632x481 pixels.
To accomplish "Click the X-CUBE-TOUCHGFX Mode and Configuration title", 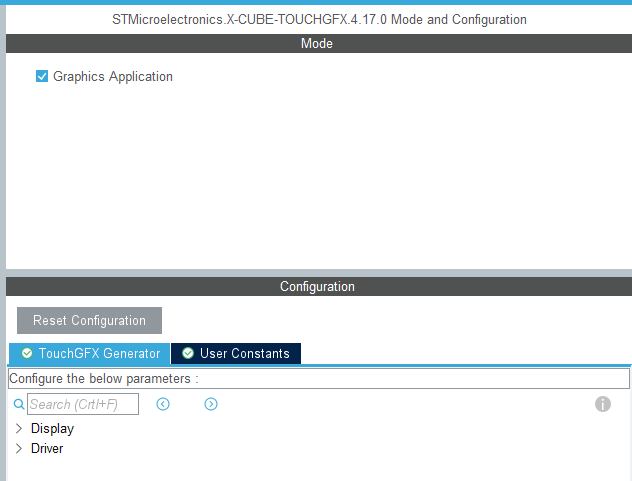I will [x=319, y=19].
